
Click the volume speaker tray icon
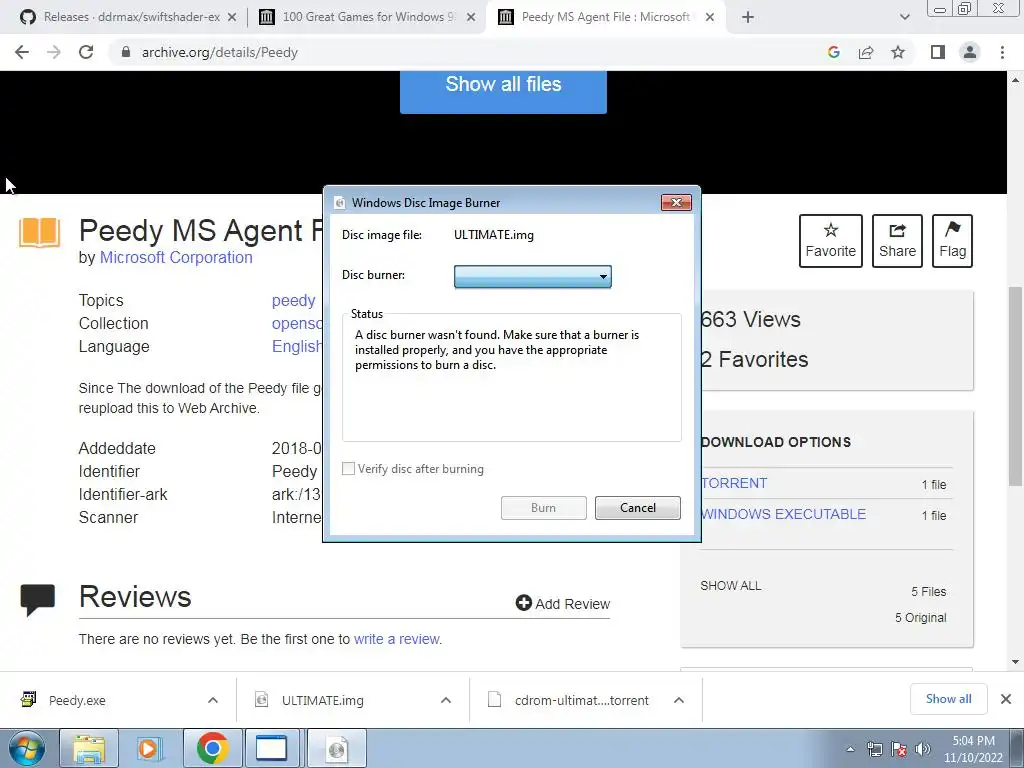click(923, 749)
